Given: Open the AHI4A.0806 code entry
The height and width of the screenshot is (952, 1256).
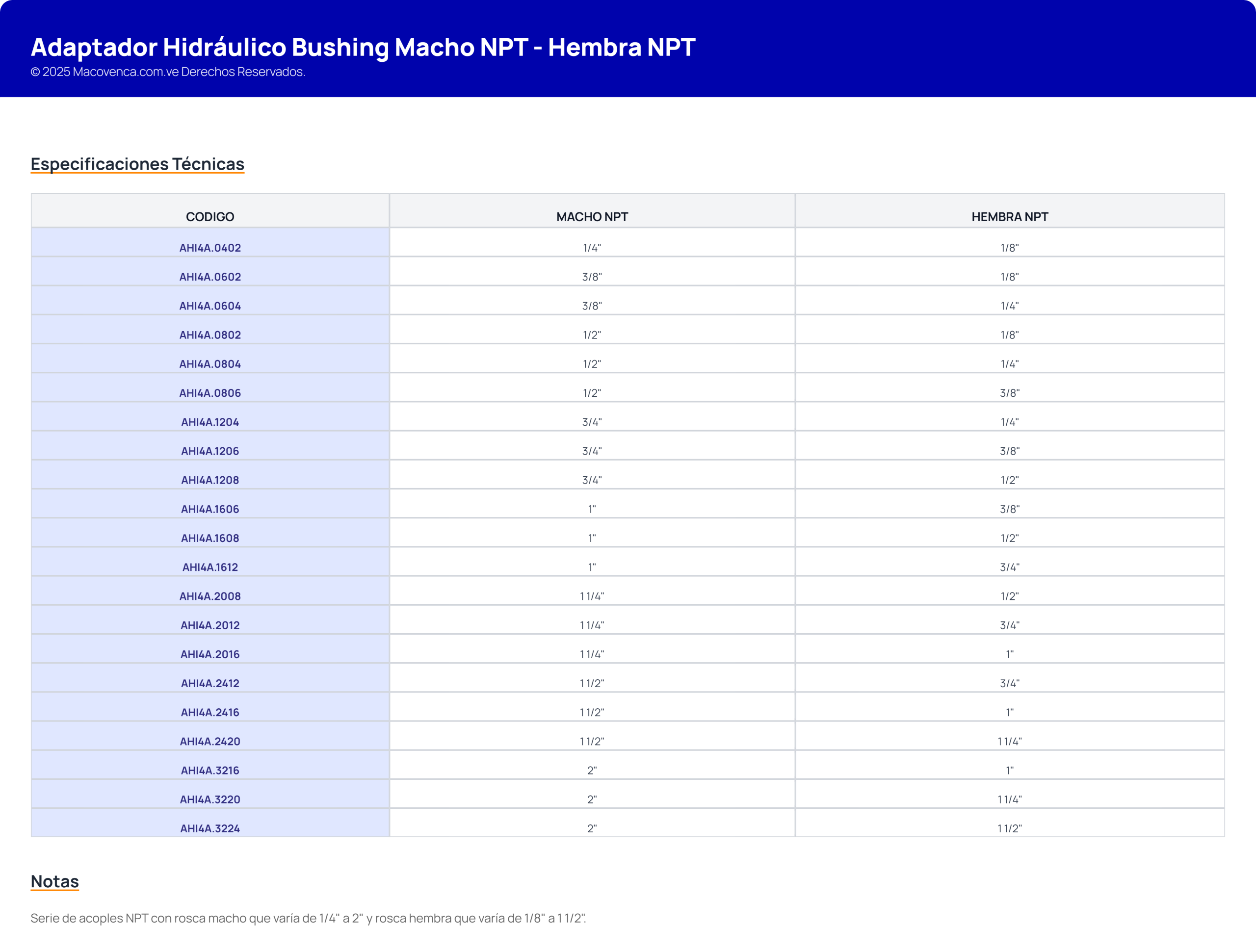Looking at the screenshot, I should [210, 393].
